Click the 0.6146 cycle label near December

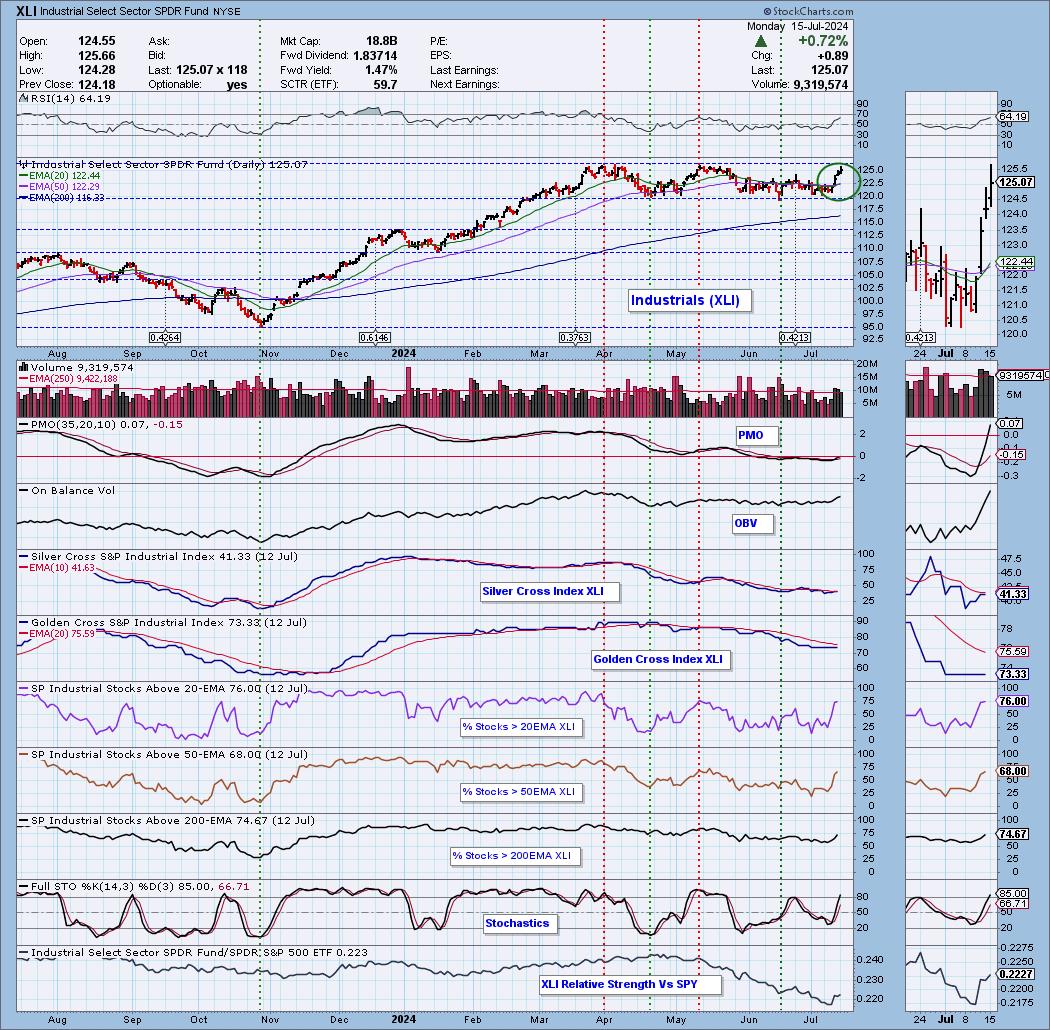coord(375,338)
